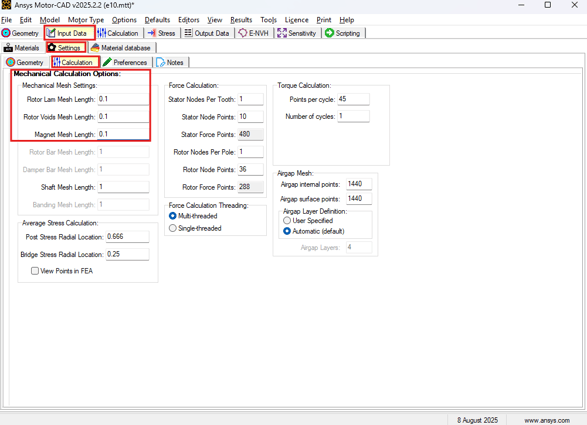This screenshot has height=425, width=587.
Task: Open the Output Data tab
Action: coord(207,33)
